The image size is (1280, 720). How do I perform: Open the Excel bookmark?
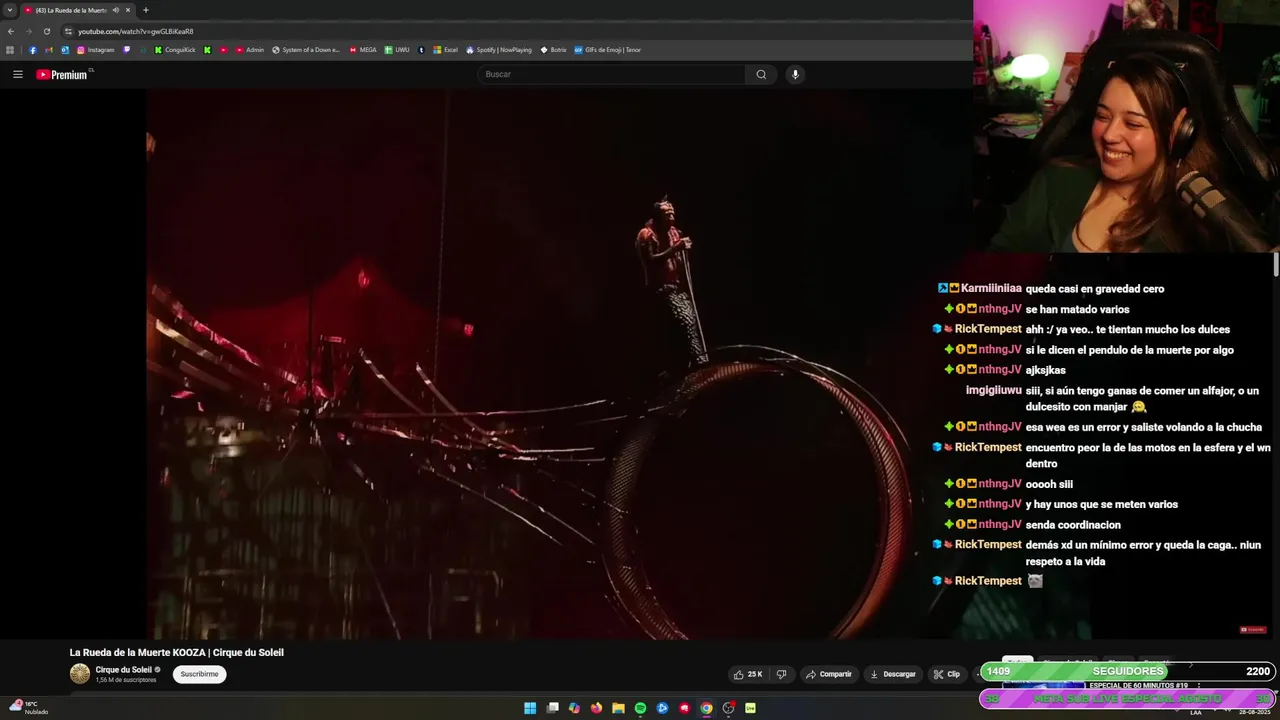click(445, 50)
